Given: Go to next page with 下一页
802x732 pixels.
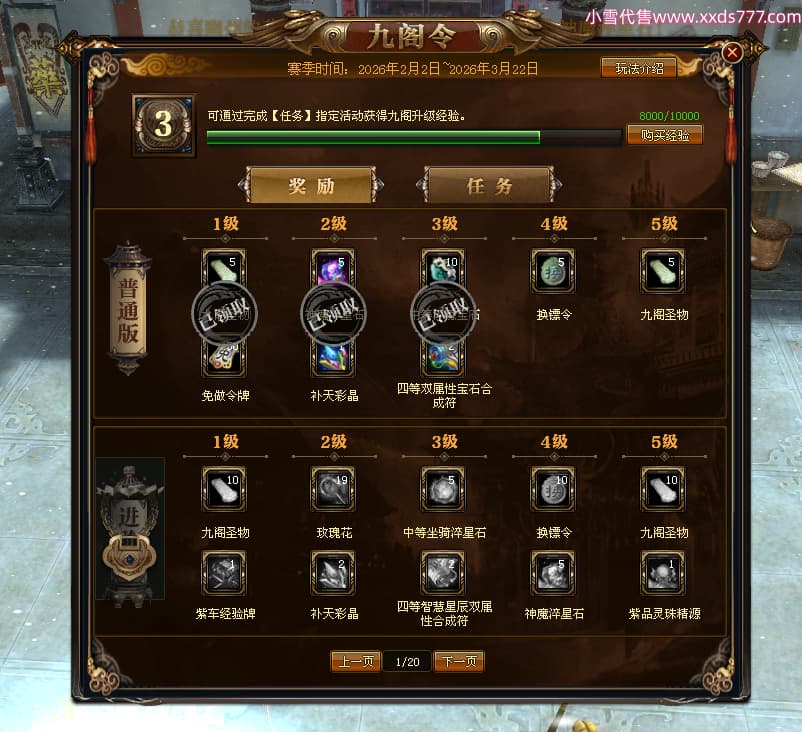Looking at the screenshot, I should pyautogui.click(x=459, y=661).
